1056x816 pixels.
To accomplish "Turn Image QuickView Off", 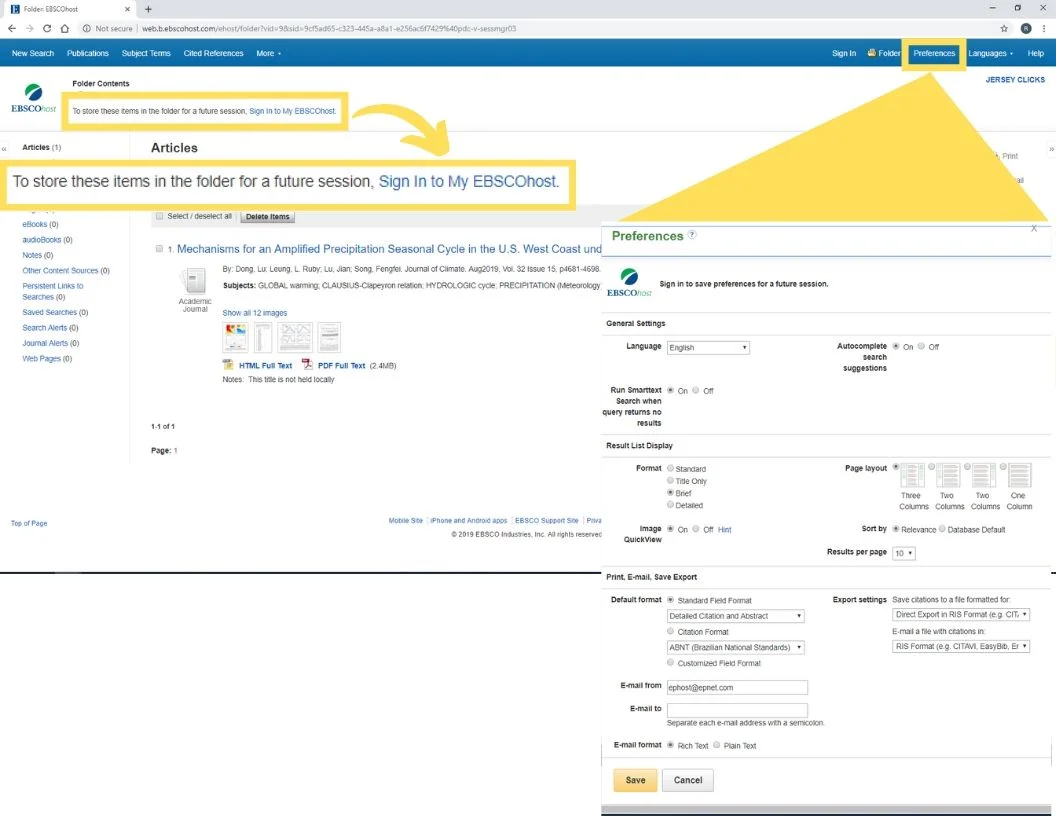I will [x=696, y=529].
